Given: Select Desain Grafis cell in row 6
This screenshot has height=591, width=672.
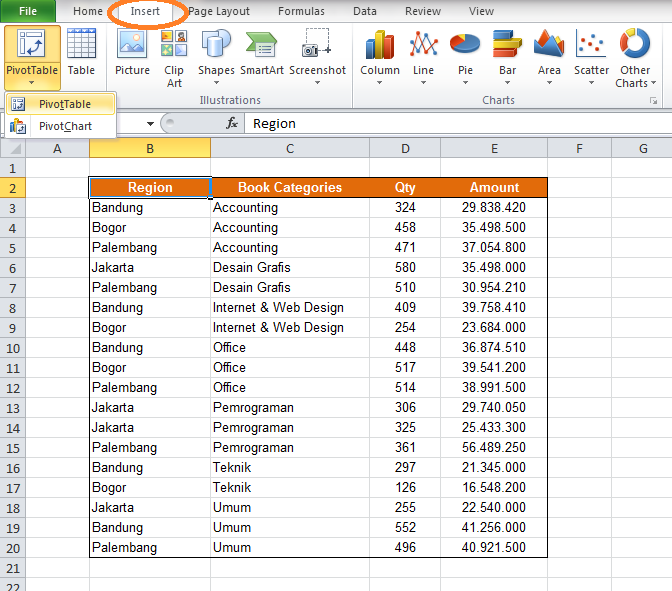Looking at the screenshot, I should [290, 267].
